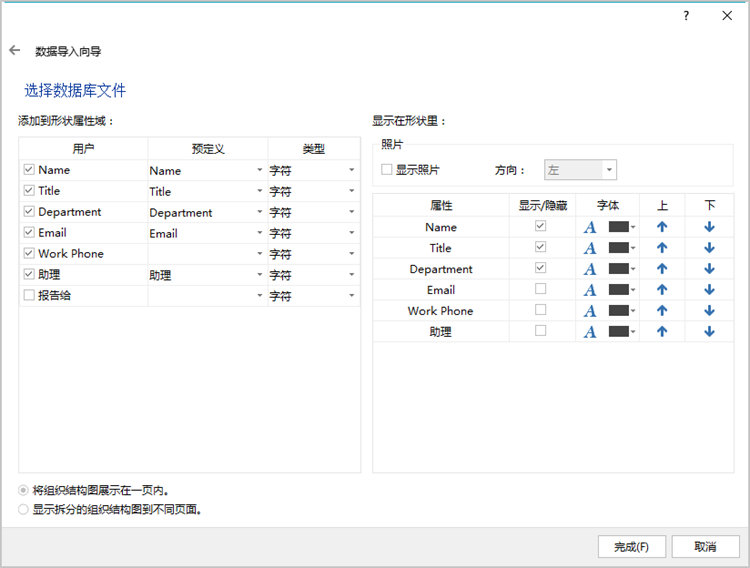Click the help question mark icon
Viewport: 750px width, 568px height.
(x=686, y=16)
